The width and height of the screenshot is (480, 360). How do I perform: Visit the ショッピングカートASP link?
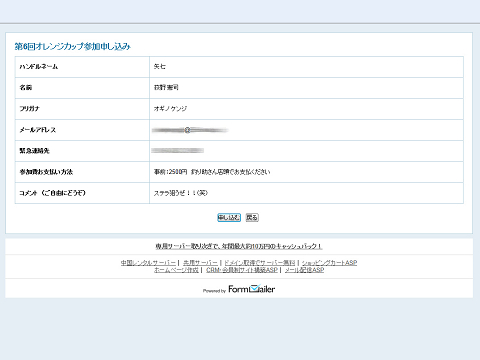[x=329, y=263]
